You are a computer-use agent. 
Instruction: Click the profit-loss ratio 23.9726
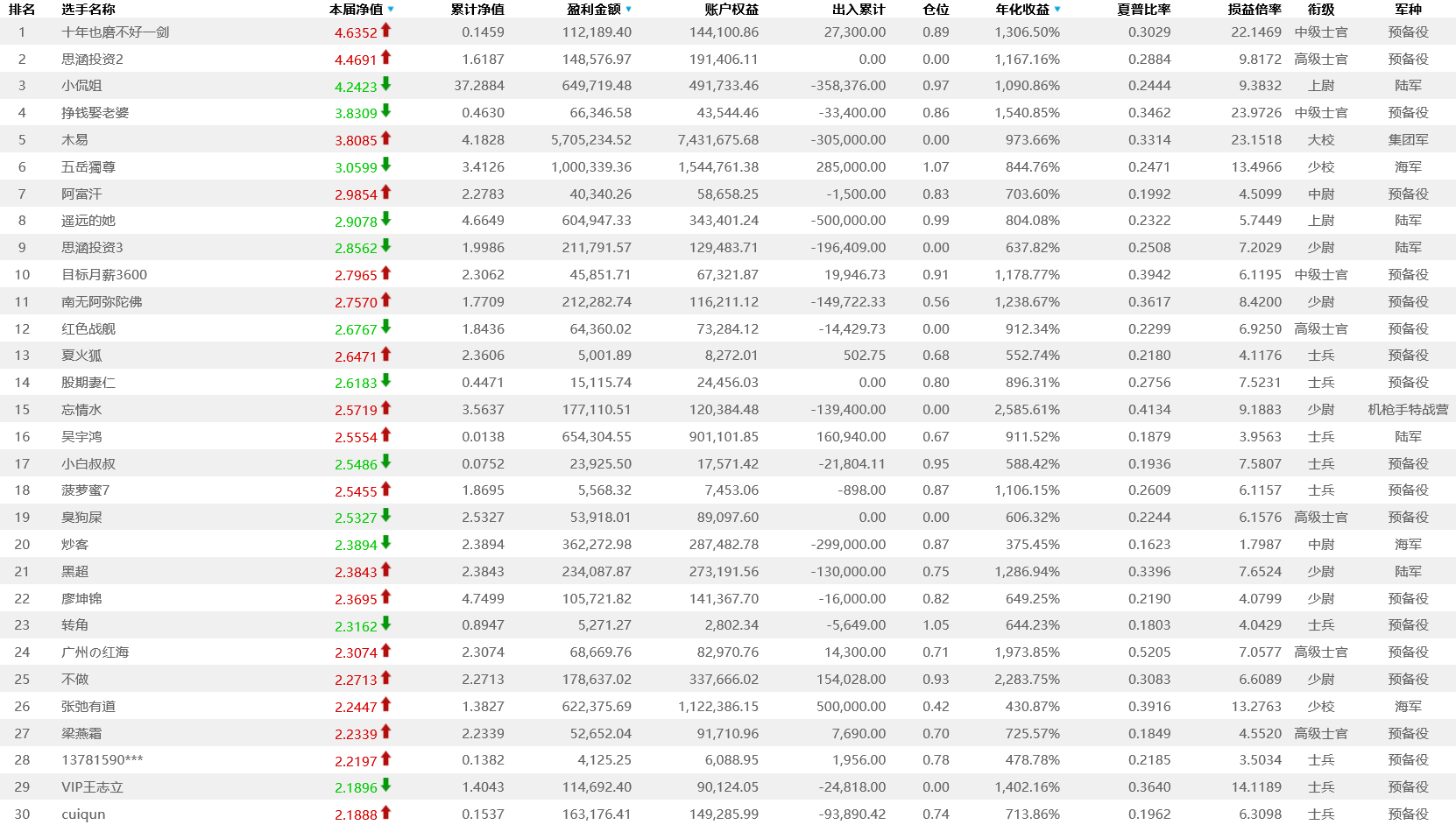(1256, 113)
